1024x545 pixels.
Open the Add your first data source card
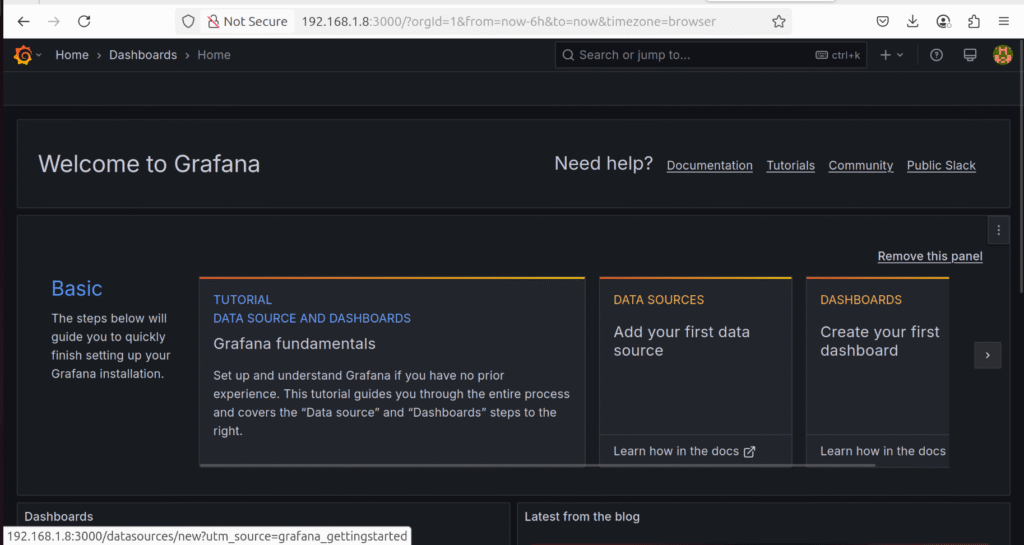pyautogui.click(x=696, y=371)
